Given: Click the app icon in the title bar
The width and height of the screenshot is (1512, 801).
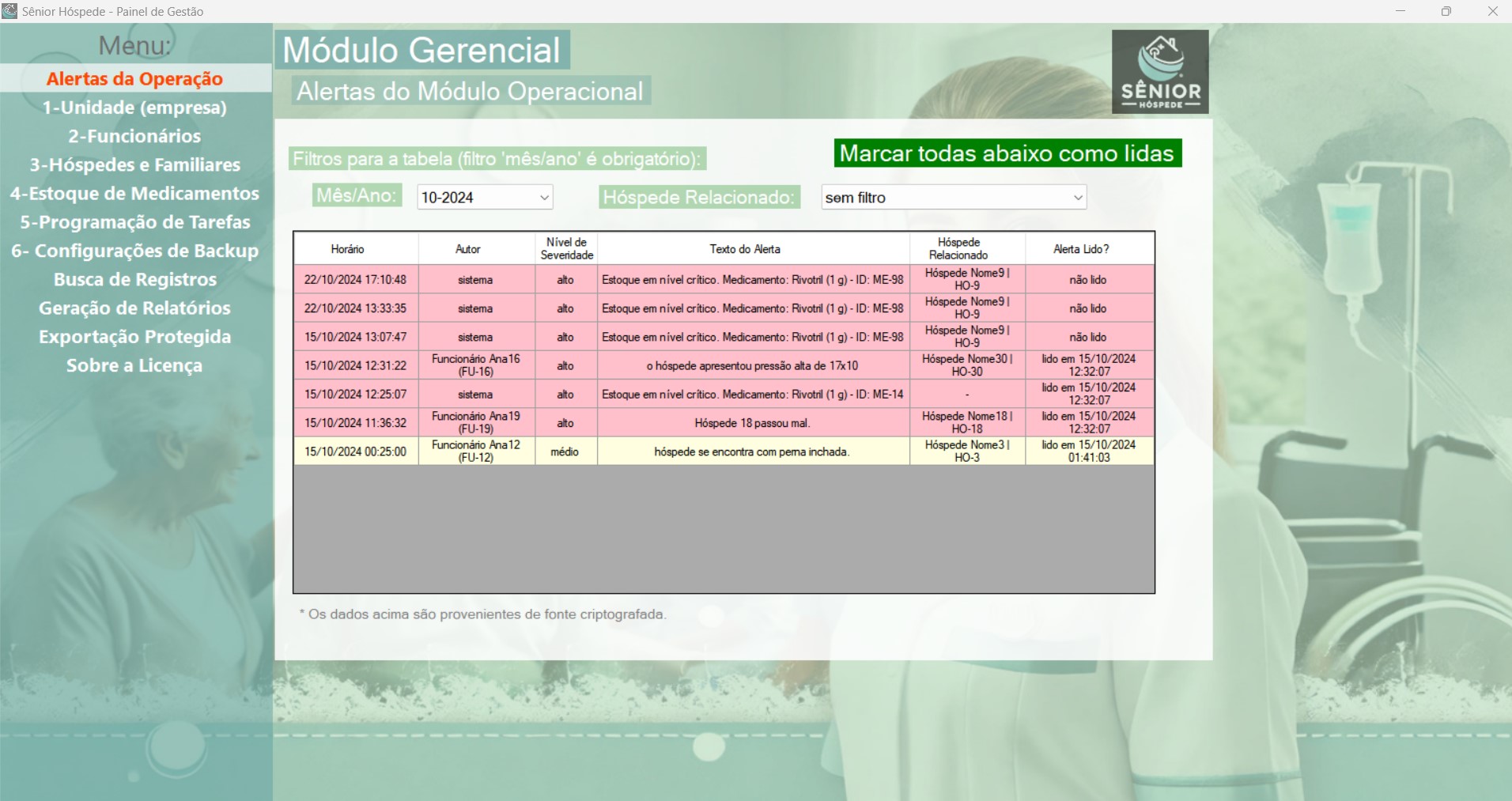Looking at the screenshot, I should (11, 11).
